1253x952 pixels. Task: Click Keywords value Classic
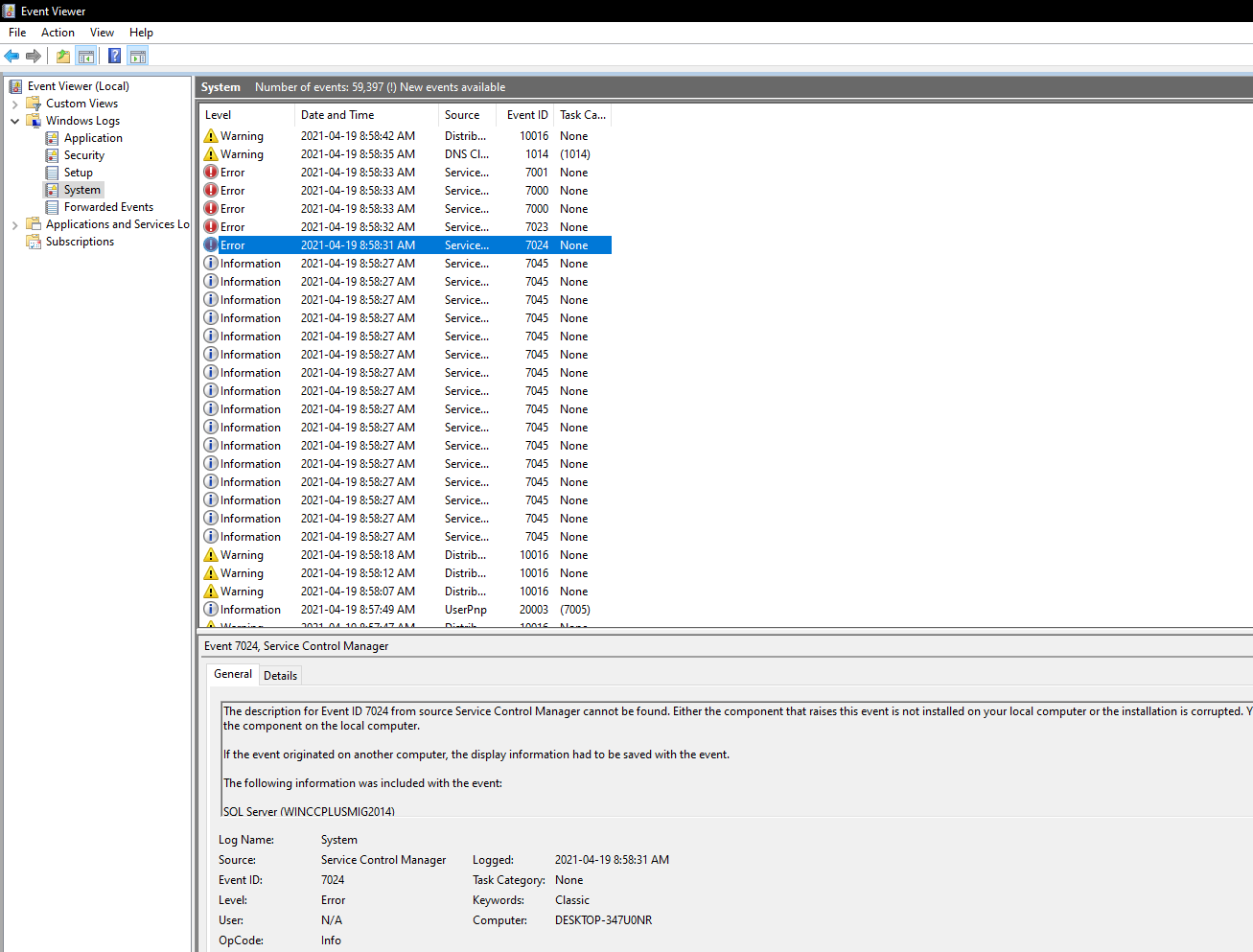(572, 900)
